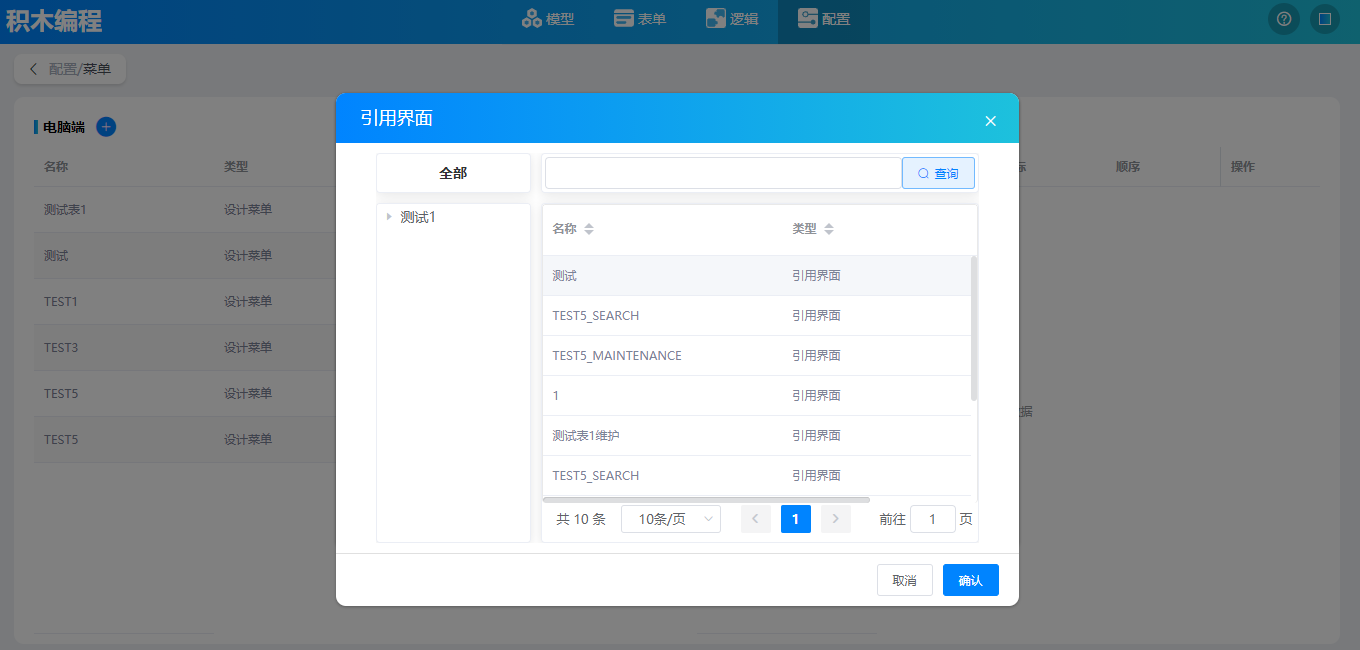This screenshot has height=650, width=1360.
Task: Click the help question mark icon
Action: 1284,19
